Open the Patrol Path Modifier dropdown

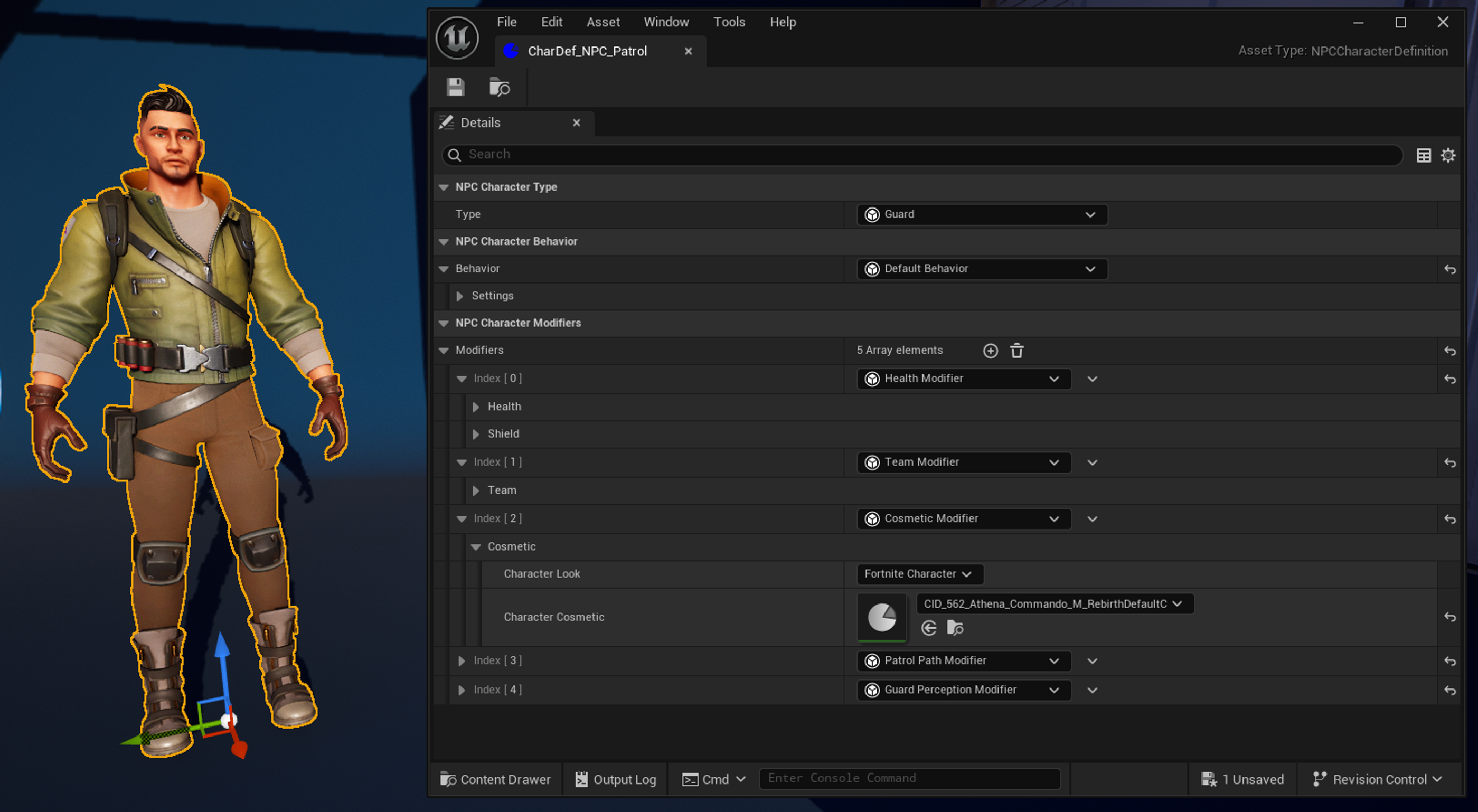[x=964, y=661]
